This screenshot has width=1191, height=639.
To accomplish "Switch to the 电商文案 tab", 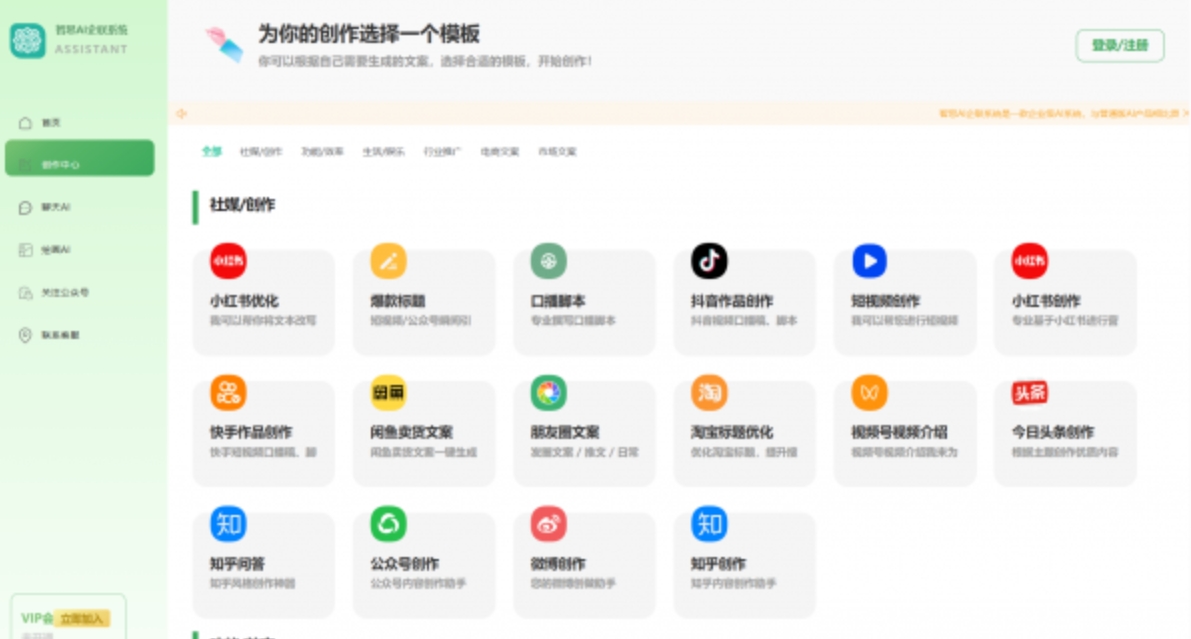I will pyautogui.click(x=500, y=151).
